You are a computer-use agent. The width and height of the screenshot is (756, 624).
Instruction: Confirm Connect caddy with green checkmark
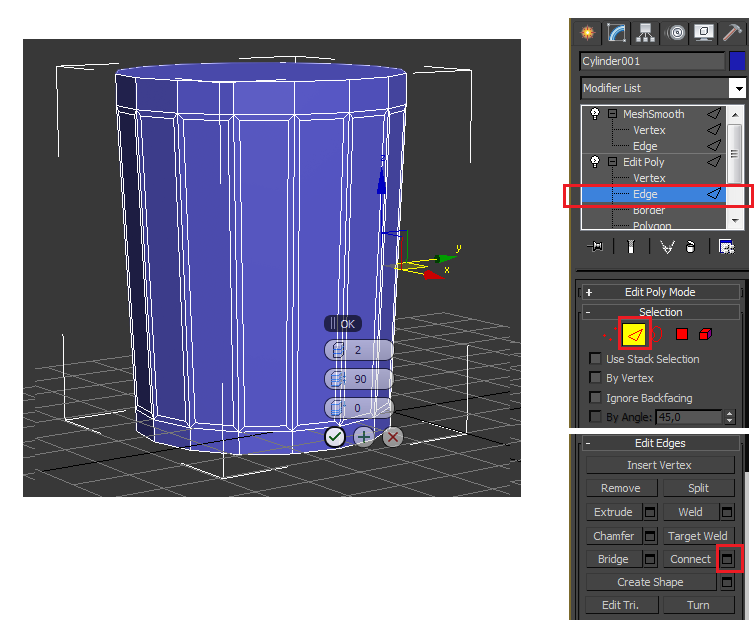pos(335,437)
